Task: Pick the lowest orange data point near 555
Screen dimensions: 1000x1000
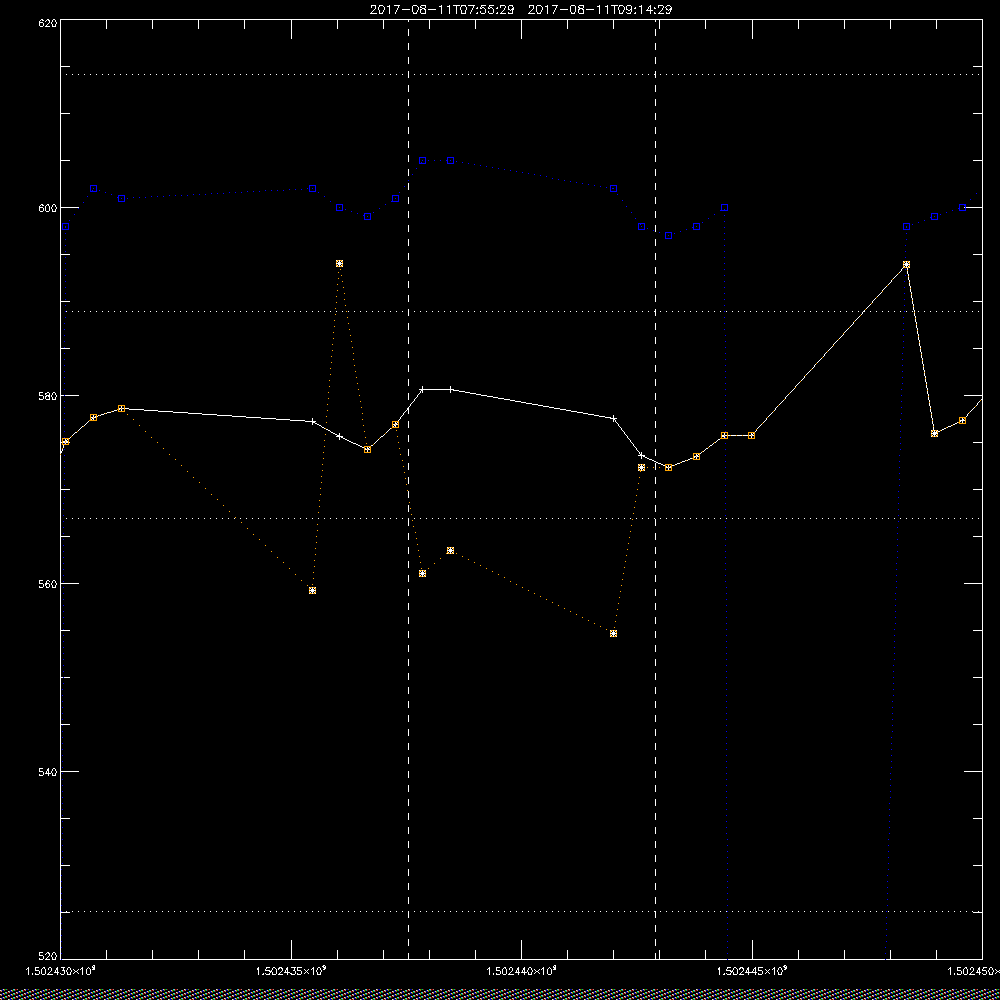Action: point(614,633)
